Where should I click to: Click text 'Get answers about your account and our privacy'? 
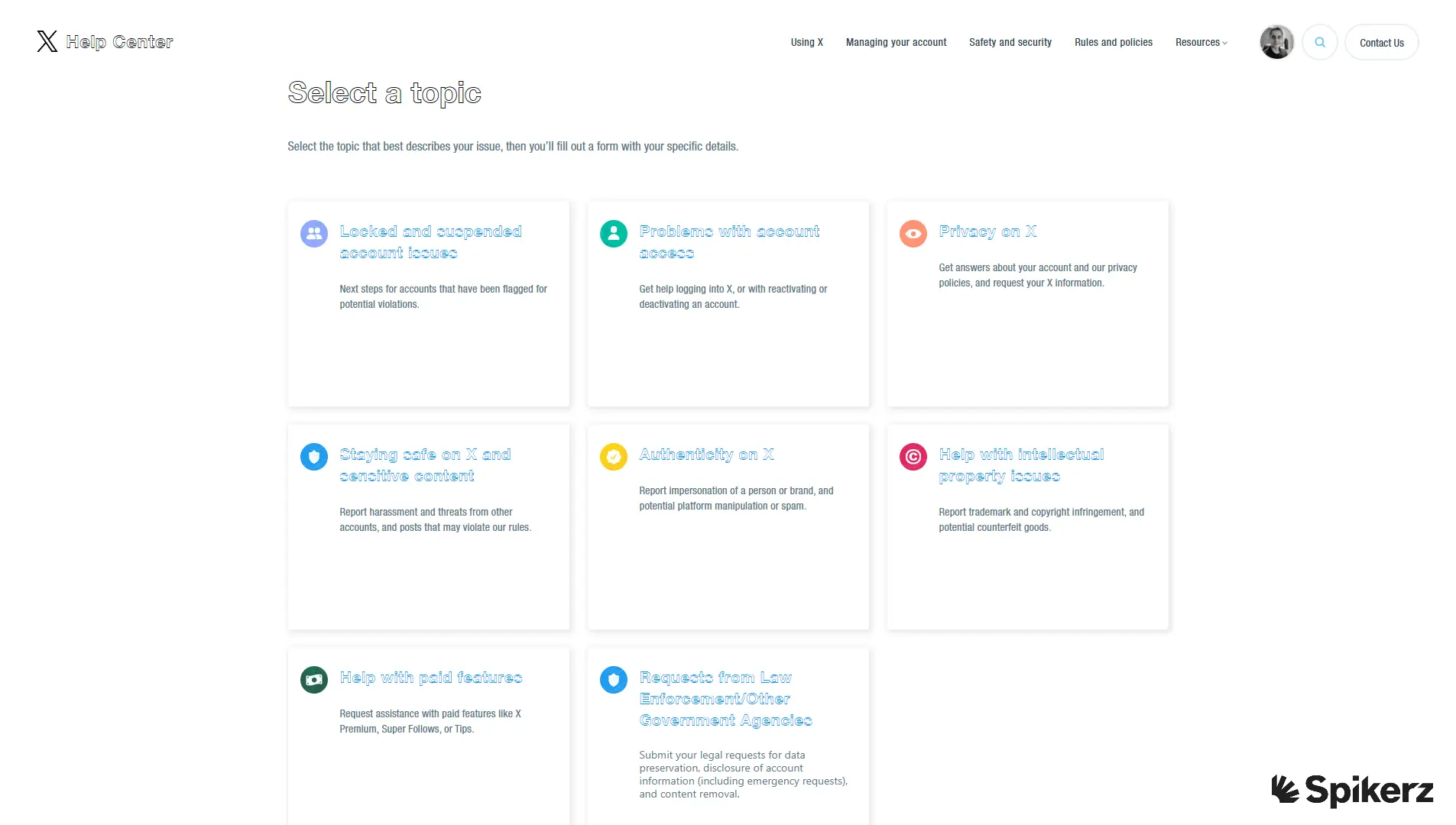1037,268
